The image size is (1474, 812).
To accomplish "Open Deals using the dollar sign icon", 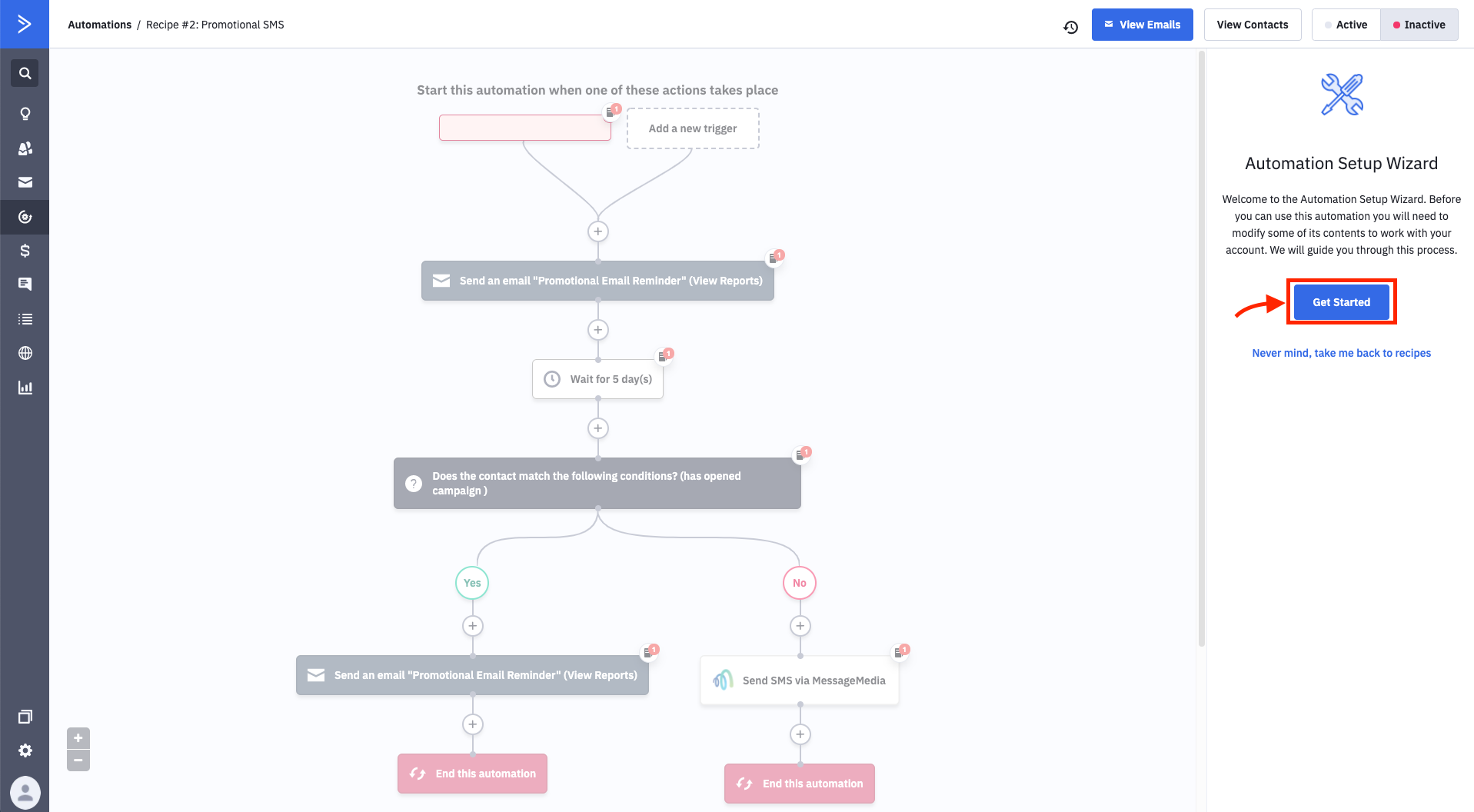I will [x=25, y=251].
